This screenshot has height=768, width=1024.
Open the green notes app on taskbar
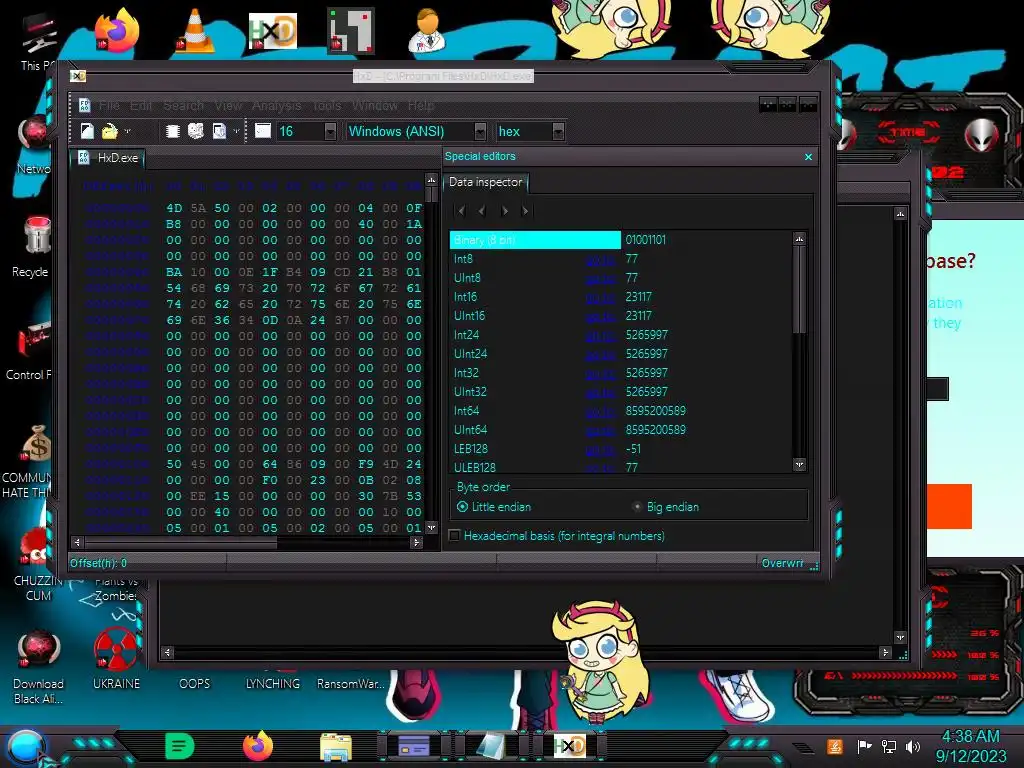coord(180,746)
